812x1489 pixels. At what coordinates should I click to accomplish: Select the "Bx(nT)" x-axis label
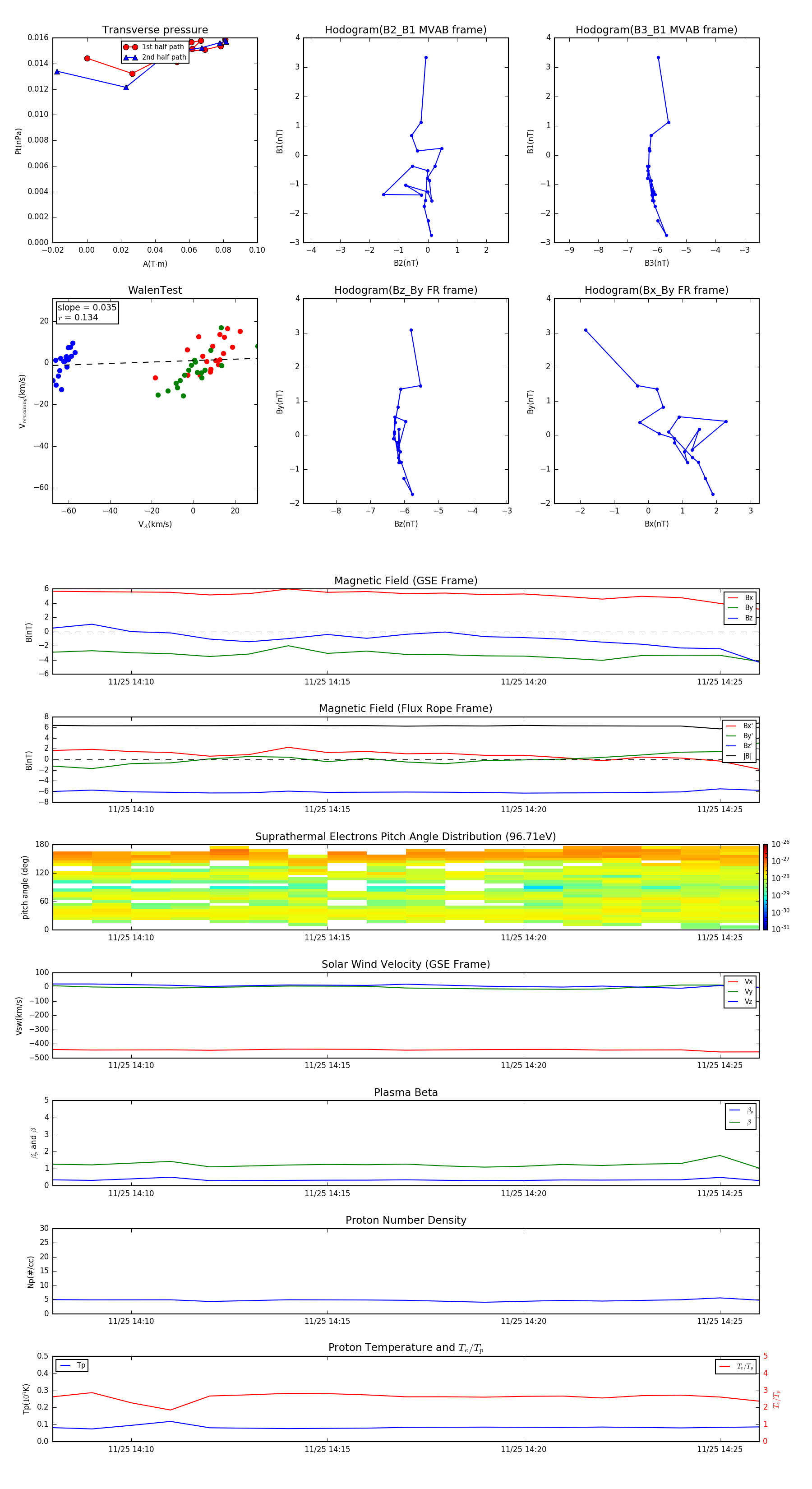[656, 524]
